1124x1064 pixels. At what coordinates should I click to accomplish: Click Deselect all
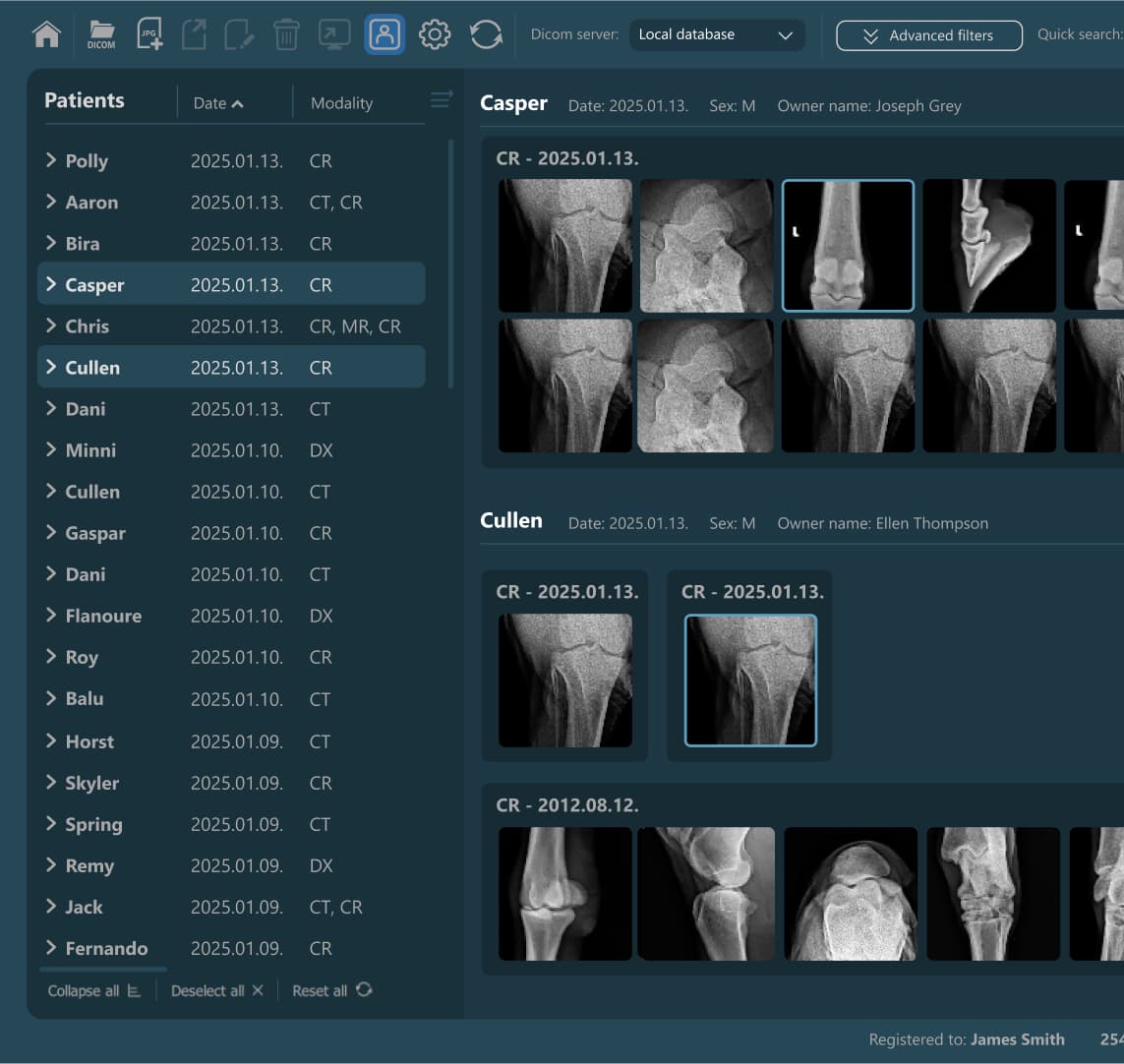point(217,991)
